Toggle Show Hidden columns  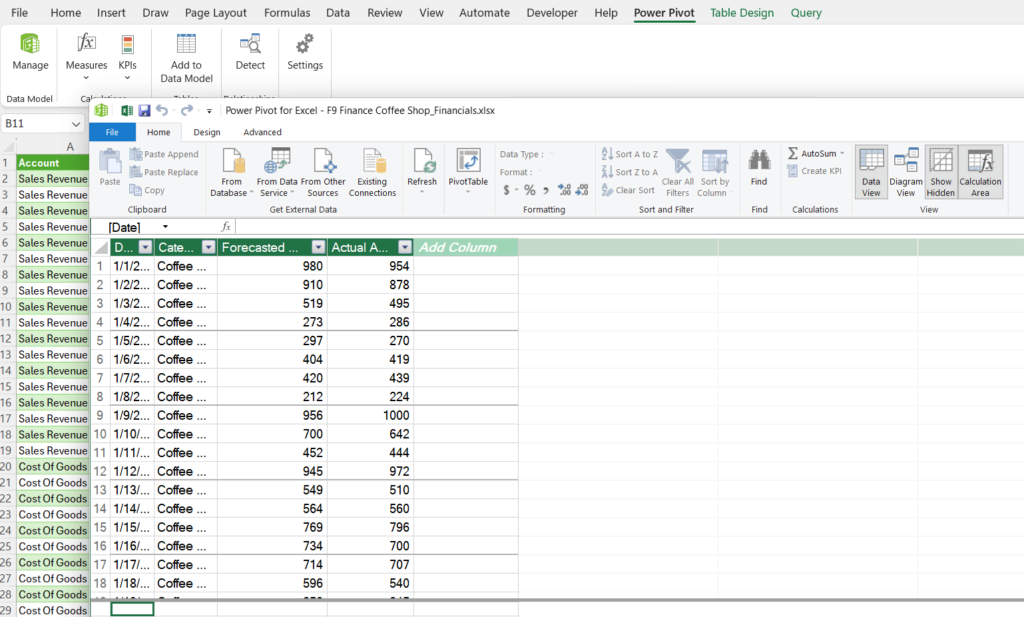(940, 170)
